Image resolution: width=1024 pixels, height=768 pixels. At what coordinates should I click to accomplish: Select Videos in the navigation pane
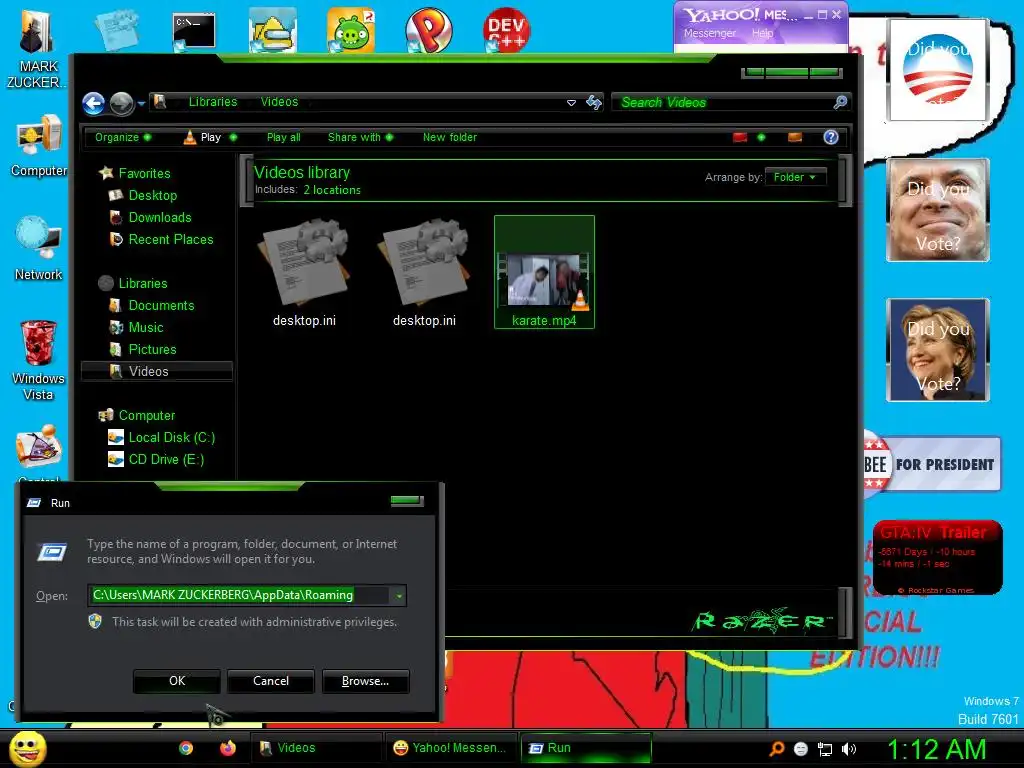tap(157, 371)
